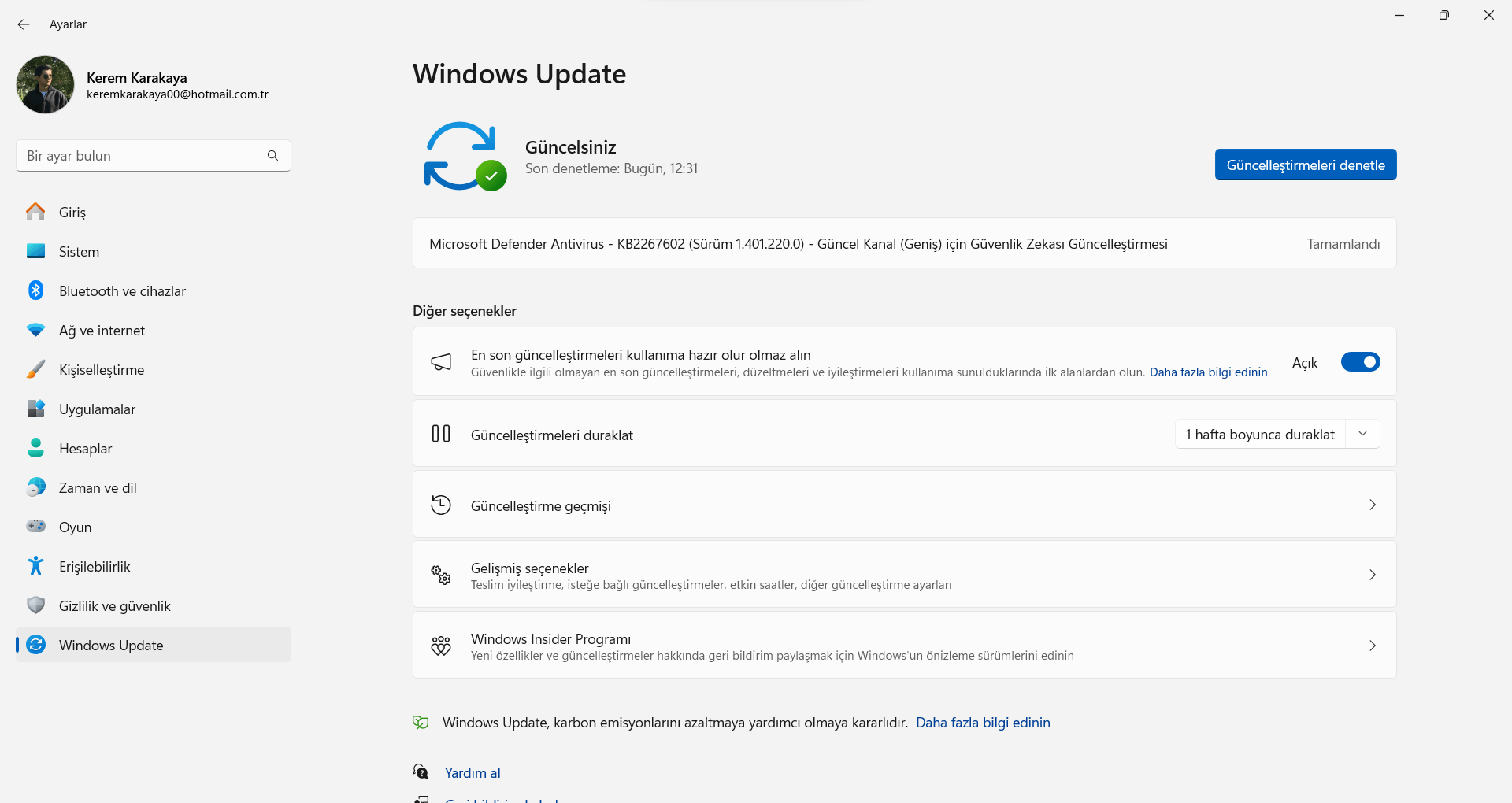Click the user profile picture
Viewport: 1512px width, 803px height.
pyautogui.click(x=45, y=84)
